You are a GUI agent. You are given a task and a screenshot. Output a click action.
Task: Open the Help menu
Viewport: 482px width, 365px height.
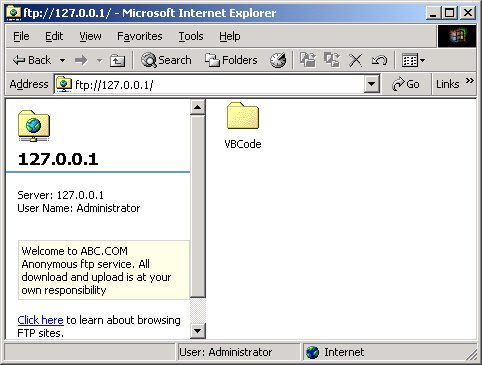coord(230,36)
